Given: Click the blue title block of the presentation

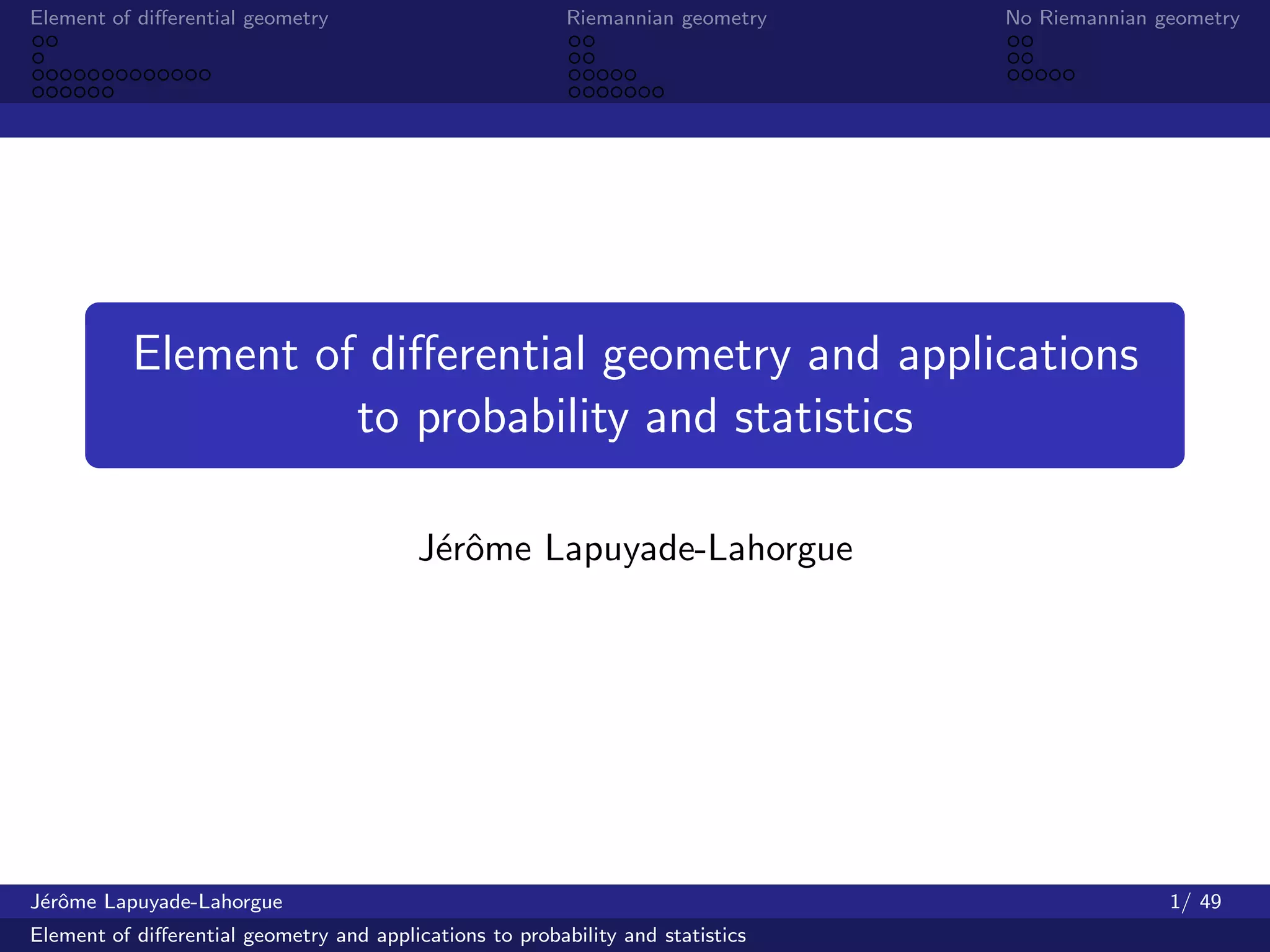Looking at the screenshot, I should point(634,385).
